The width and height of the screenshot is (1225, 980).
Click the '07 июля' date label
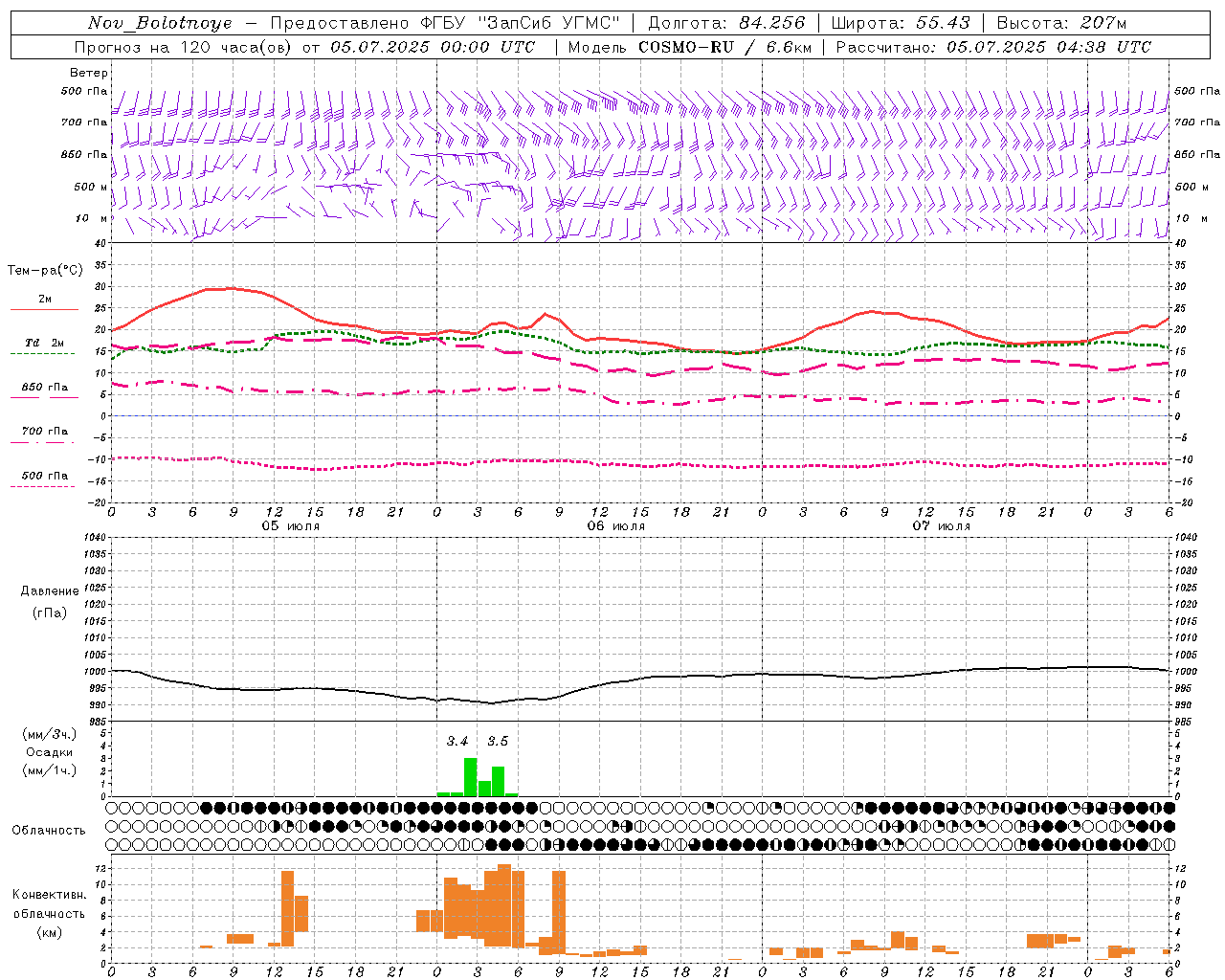[942, 526]
